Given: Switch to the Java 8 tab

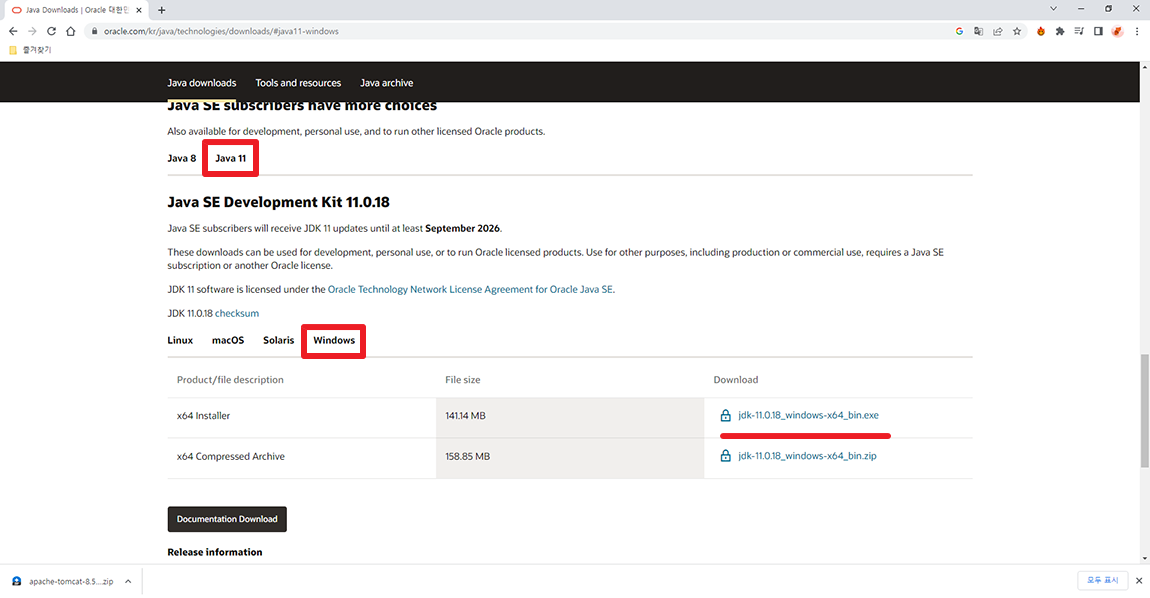Looking at the screenshot, I should tap(182, 158).
